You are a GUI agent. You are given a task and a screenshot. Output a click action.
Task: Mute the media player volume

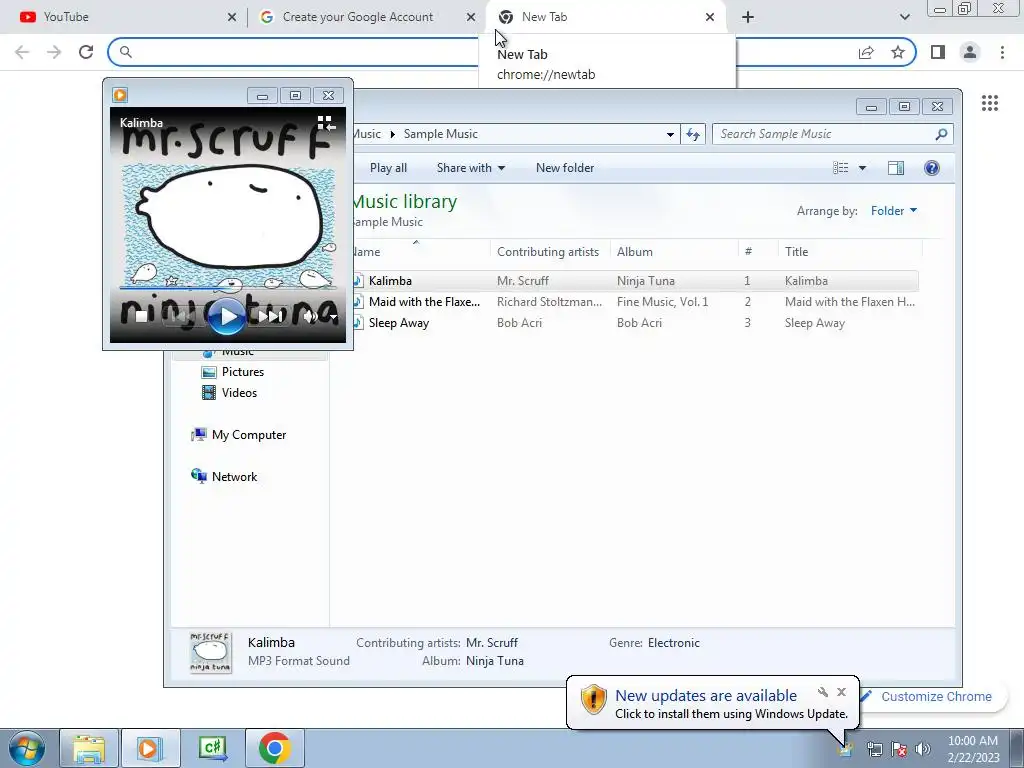[x=311, y=317]
